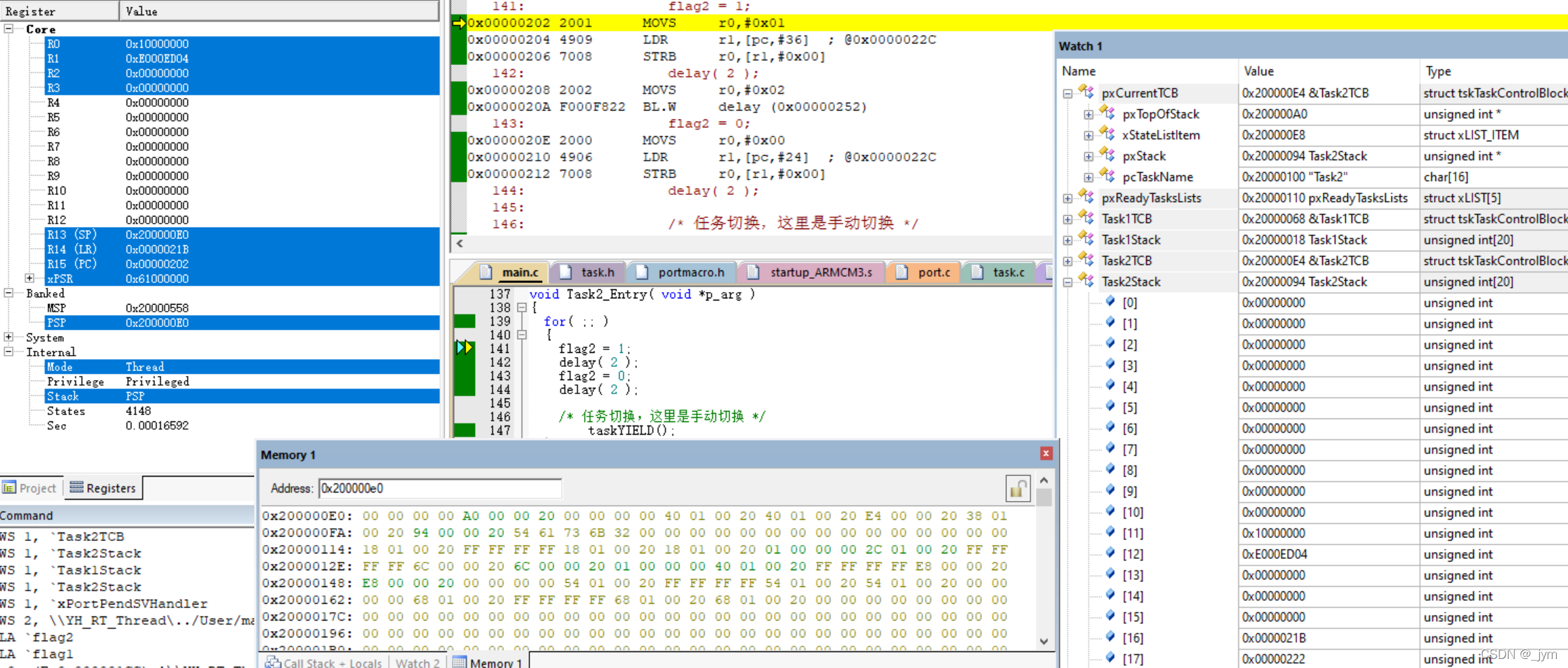
Task: Click the current-line arrow marker at line 141
Action: (464, 347)
